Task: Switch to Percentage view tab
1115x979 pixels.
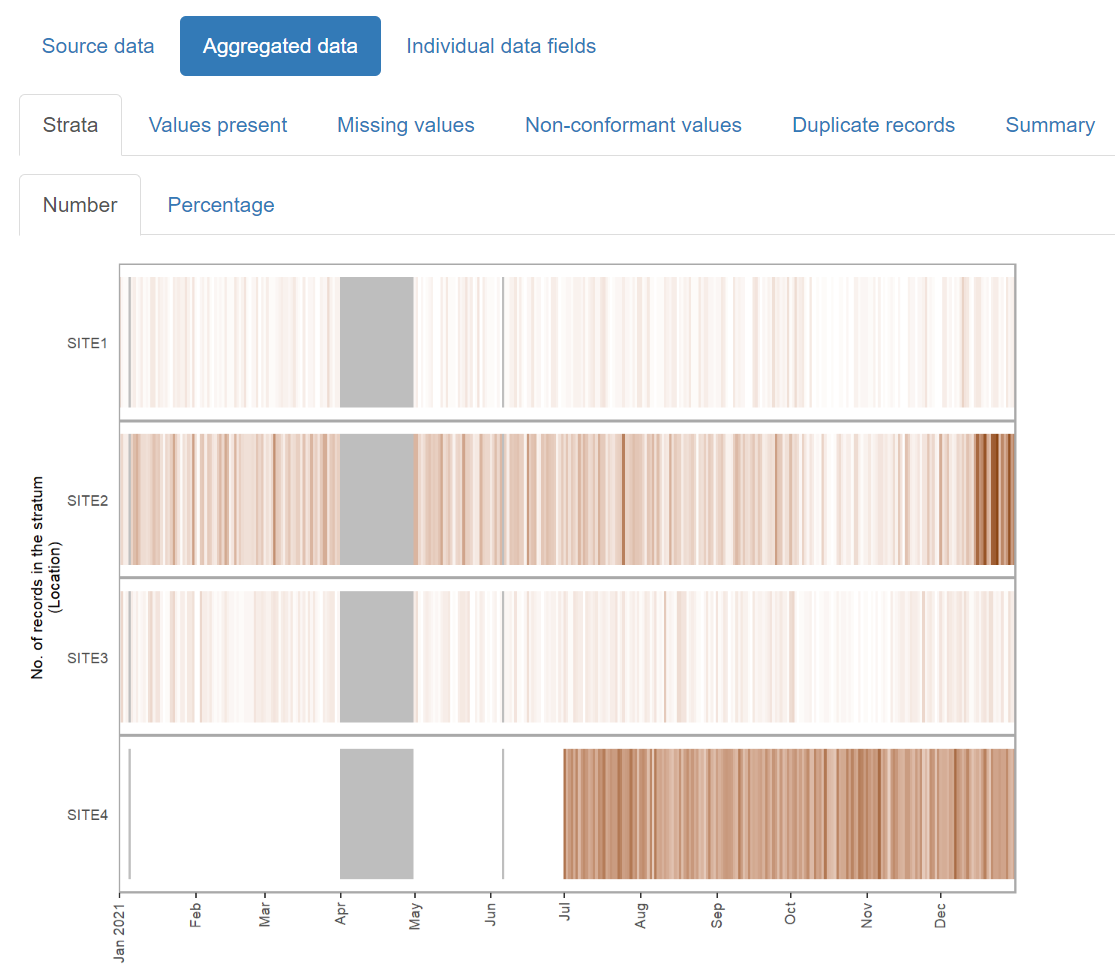Action: click(221, 205)
